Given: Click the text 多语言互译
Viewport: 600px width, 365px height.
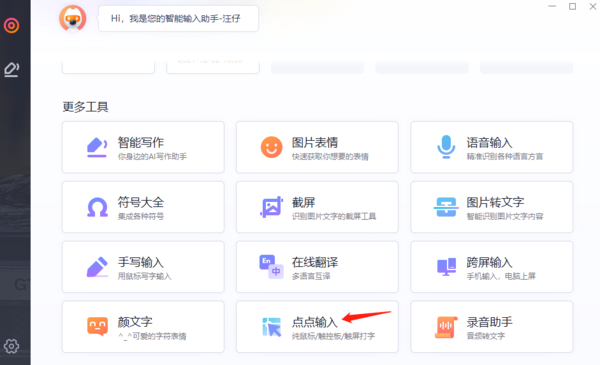Looking at the screenshot, I should click(311, 276).
